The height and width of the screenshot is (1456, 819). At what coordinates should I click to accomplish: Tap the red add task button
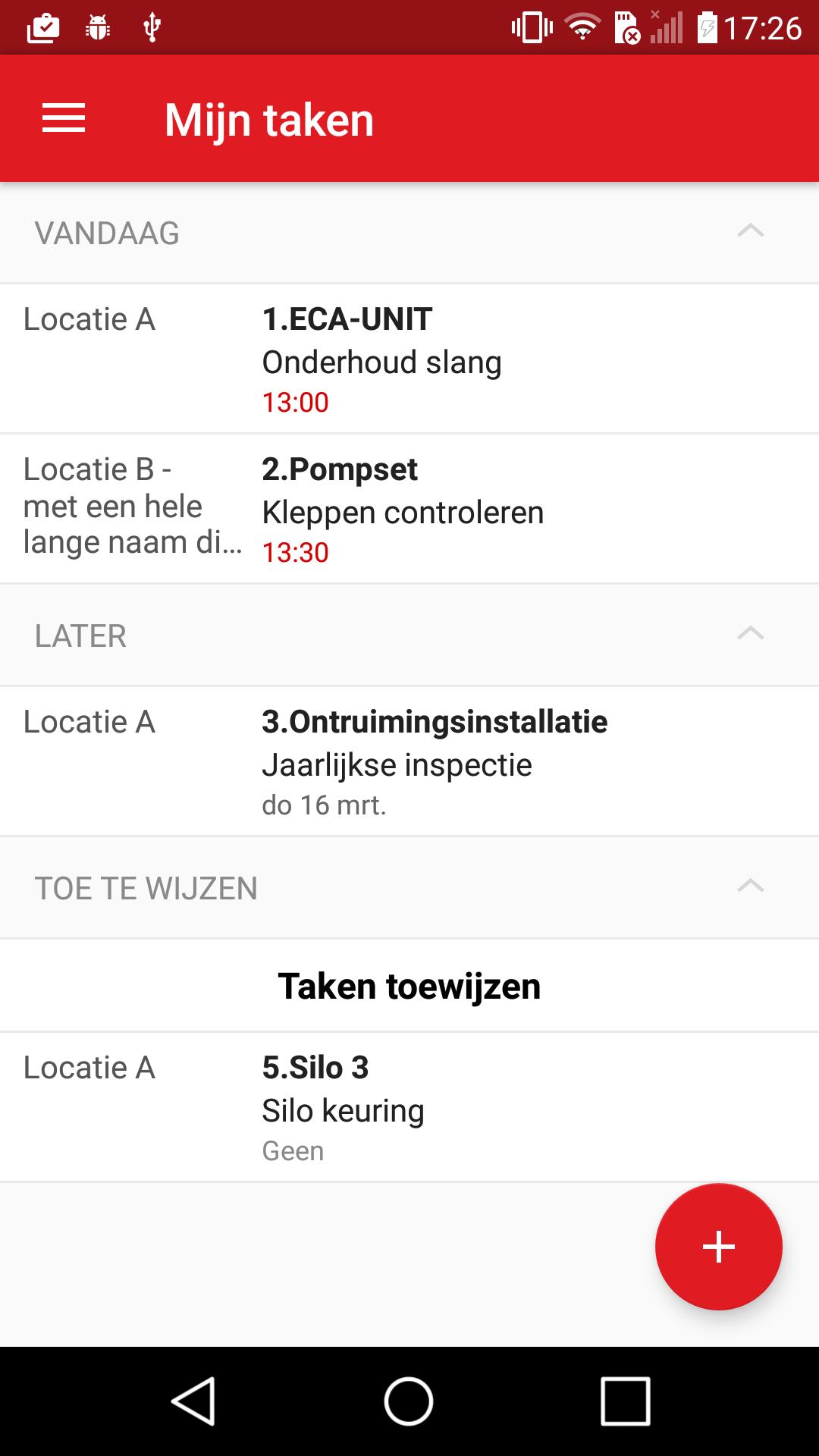click(718, 1247)
